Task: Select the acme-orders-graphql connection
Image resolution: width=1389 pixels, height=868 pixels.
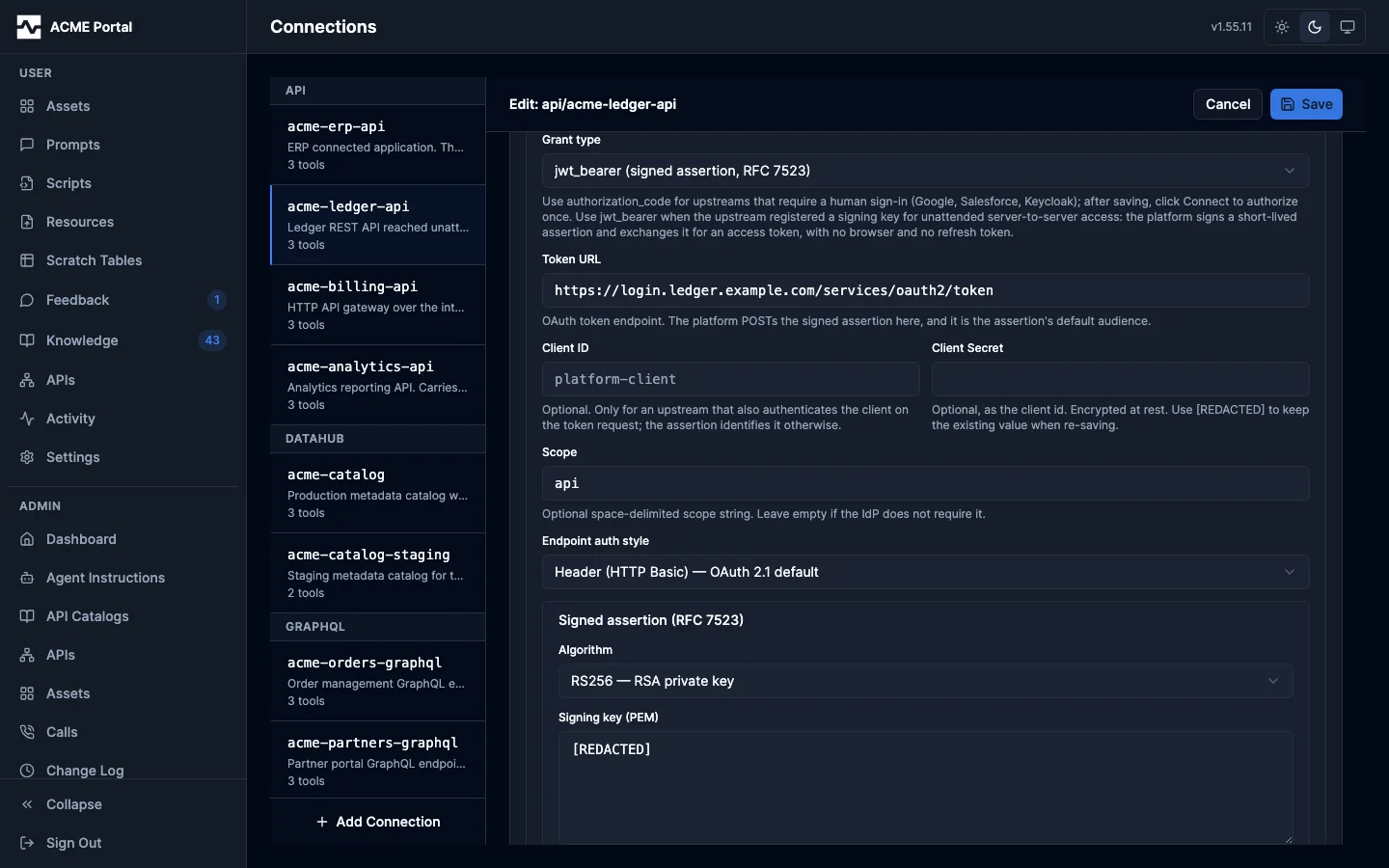Action: coord(378,681)
